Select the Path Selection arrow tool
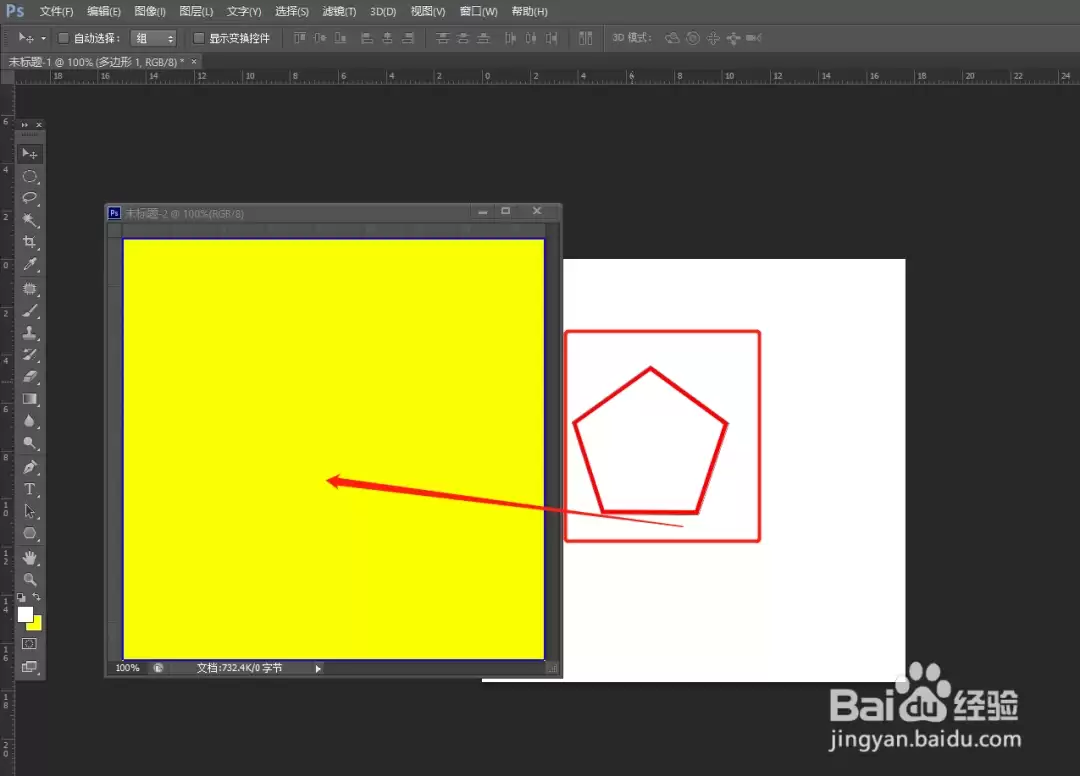 point(30,511)
